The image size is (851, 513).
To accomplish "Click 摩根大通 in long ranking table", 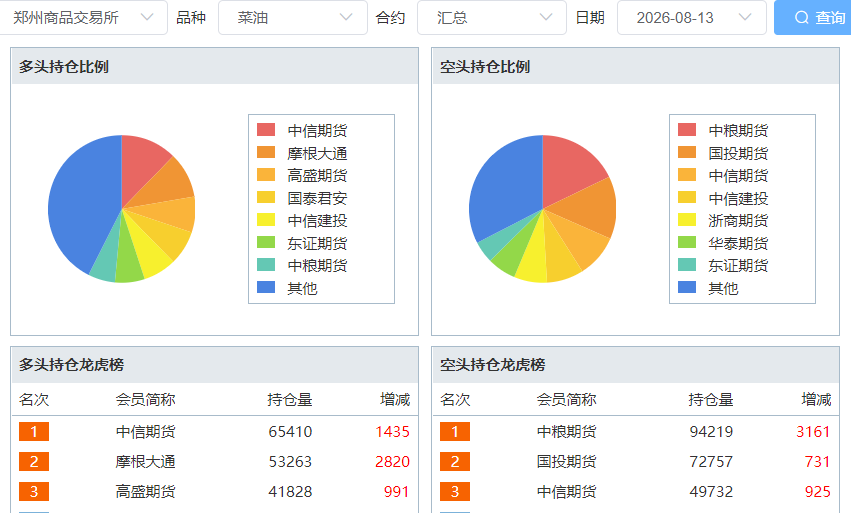I will [x=145, y=462].
